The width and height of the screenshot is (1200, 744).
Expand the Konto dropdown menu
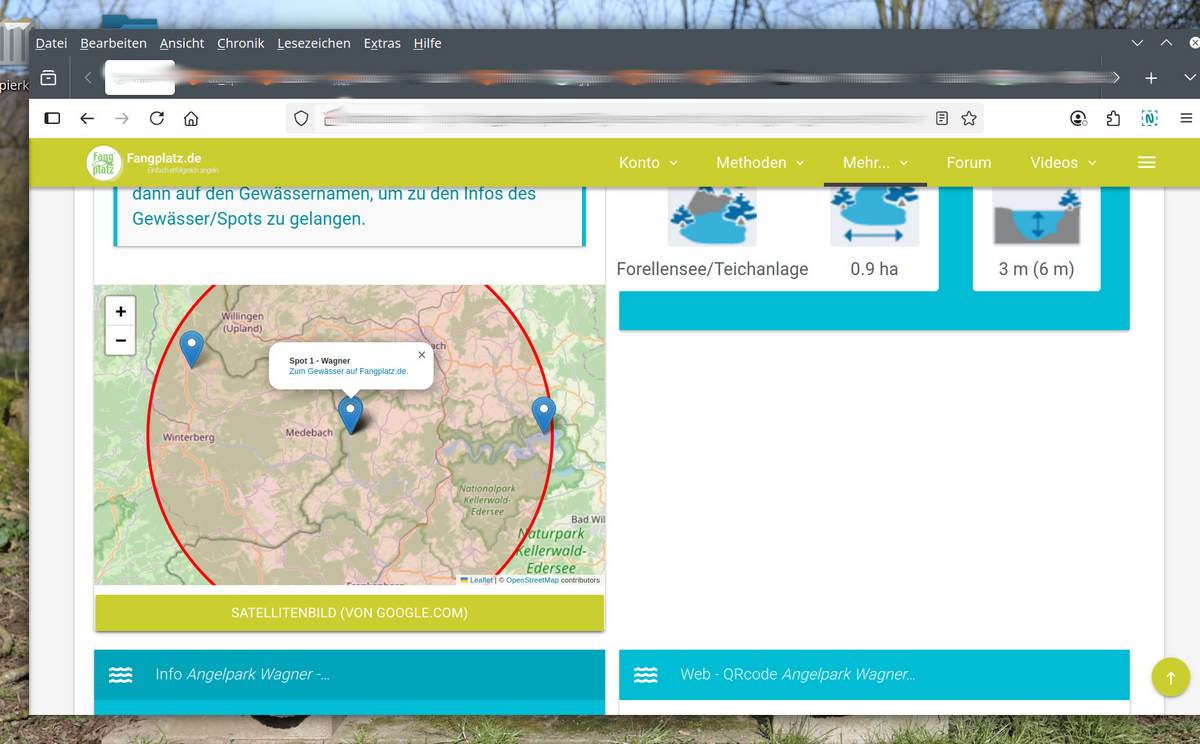(x=648, y=163)
